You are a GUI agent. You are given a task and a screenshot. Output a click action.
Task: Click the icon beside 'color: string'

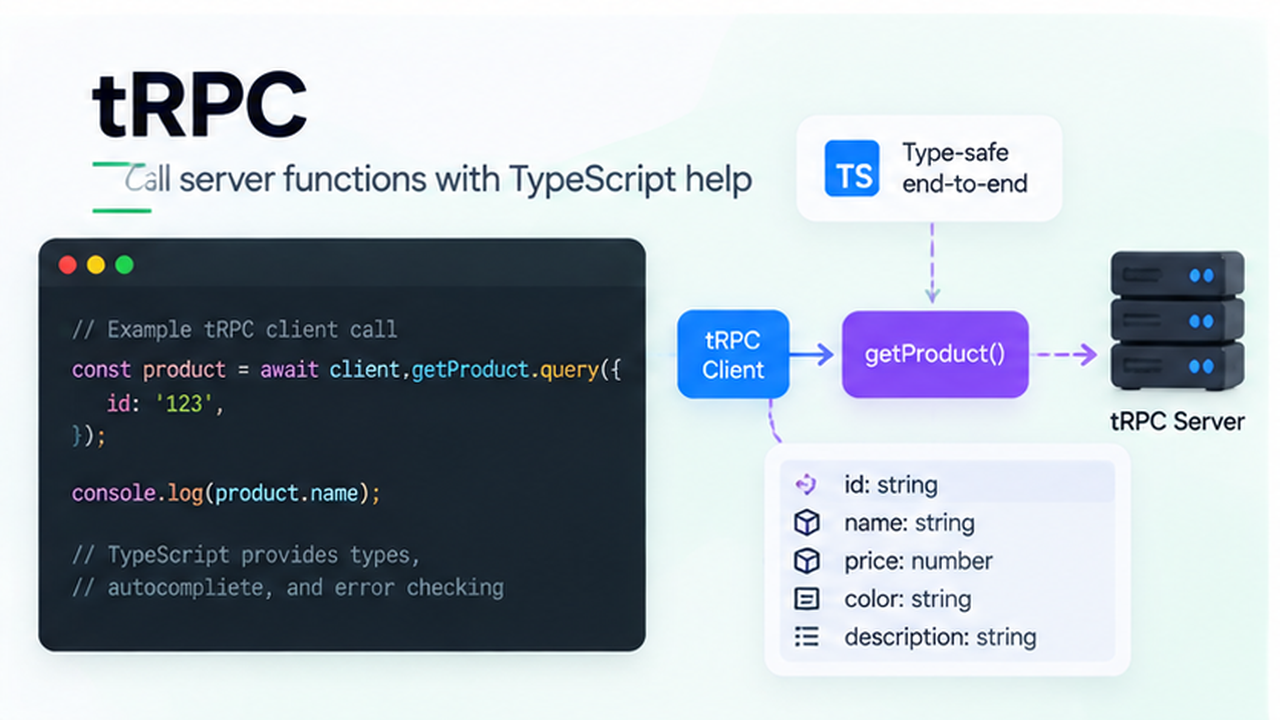click(806, 599)
